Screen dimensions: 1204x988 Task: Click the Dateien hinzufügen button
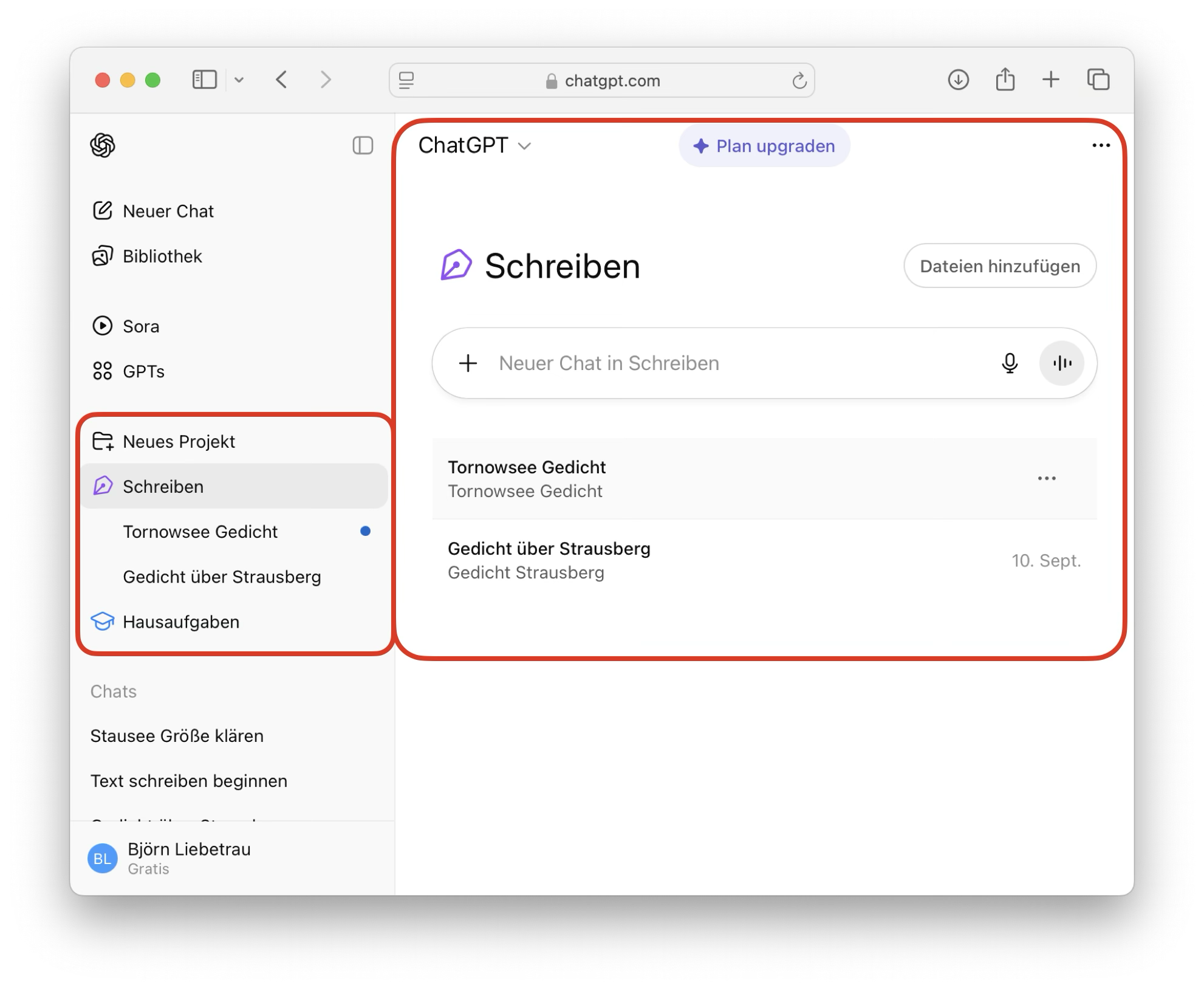[999, 266]
